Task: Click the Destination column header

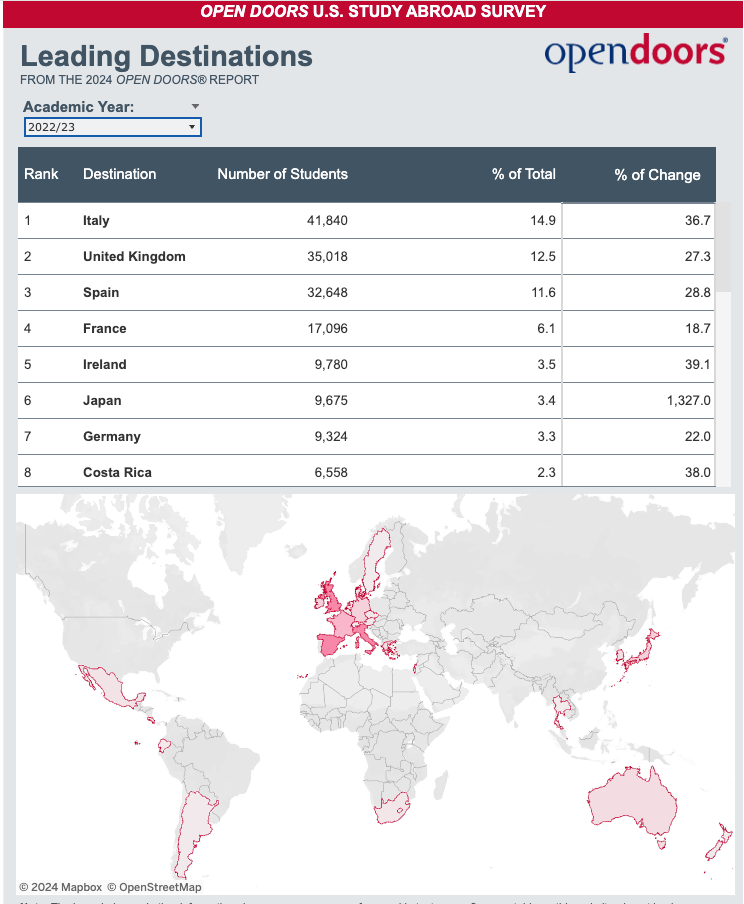Action: 119,174
